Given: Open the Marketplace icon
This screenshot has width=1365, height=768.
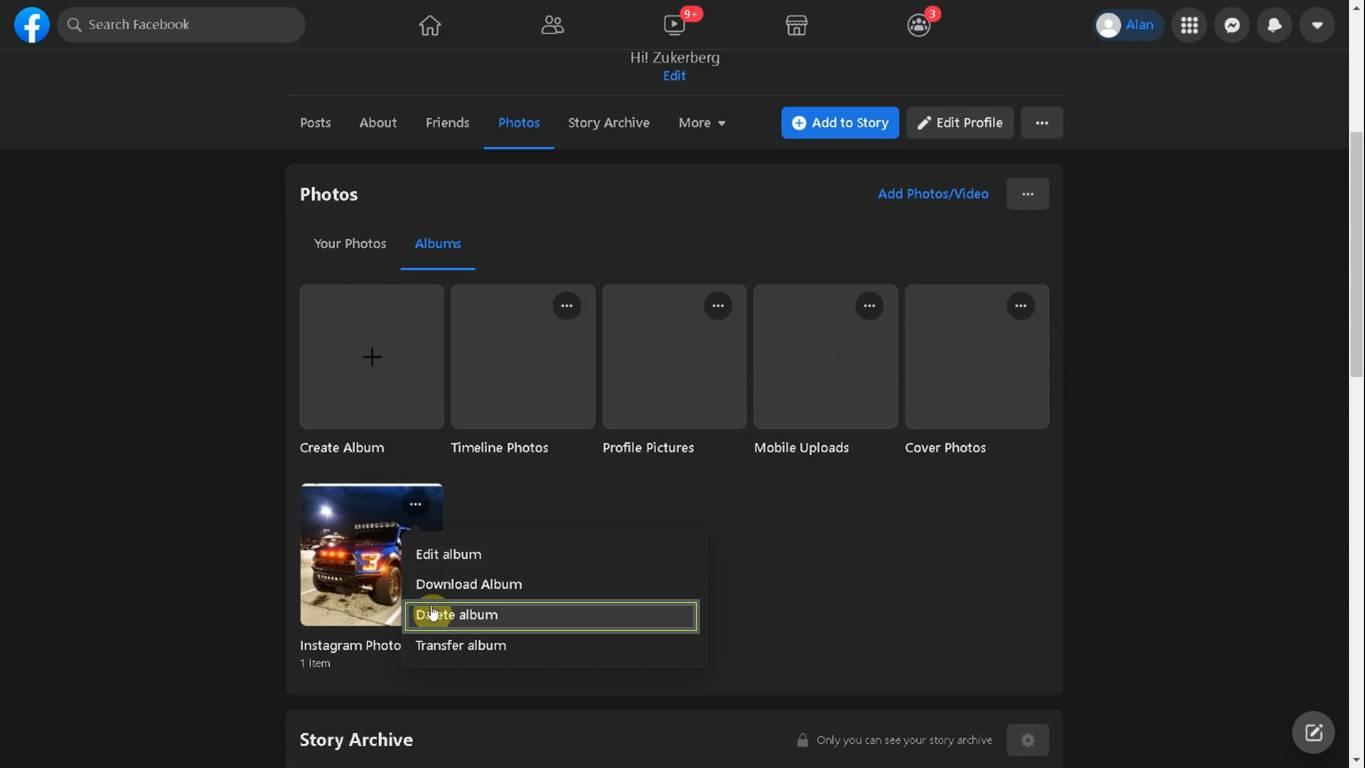Looking at the screenshot, I should (796, 25).
